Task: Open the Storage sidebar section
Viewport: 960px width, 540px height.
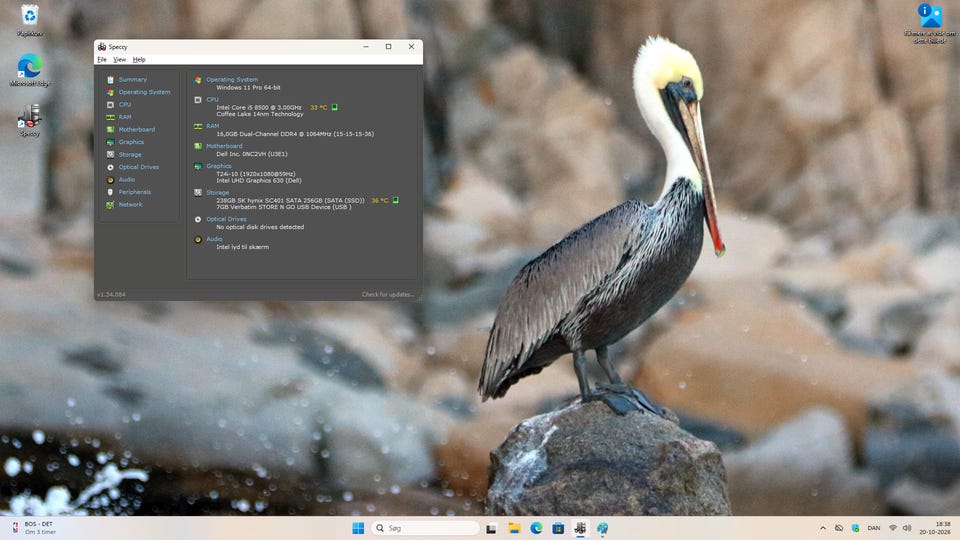Action: (124, 155)
